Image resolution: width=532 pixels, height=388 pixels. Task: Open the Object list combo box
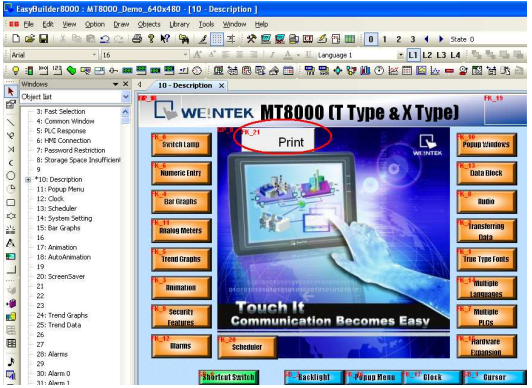click(x=75, y=97)
